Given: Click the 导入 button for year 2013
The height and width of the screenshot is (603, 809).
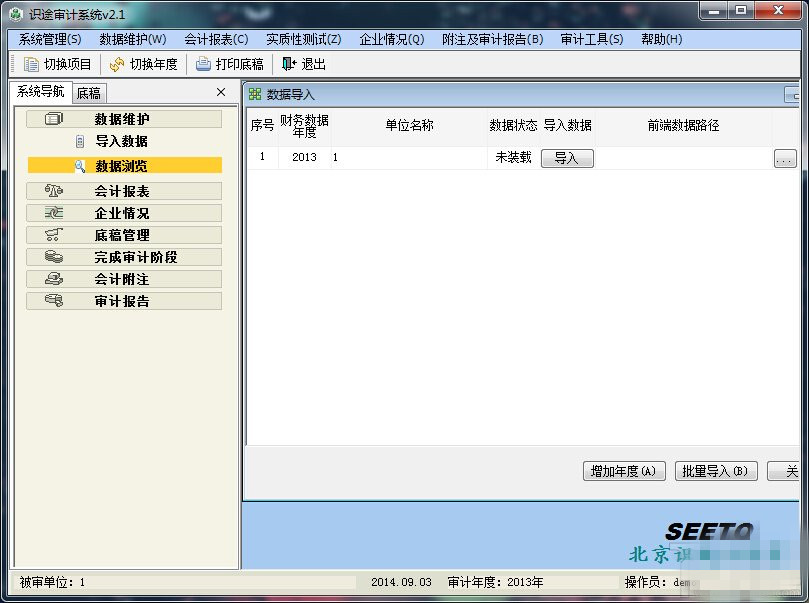Looking at the screenshot, I should [x=566, y=157].
